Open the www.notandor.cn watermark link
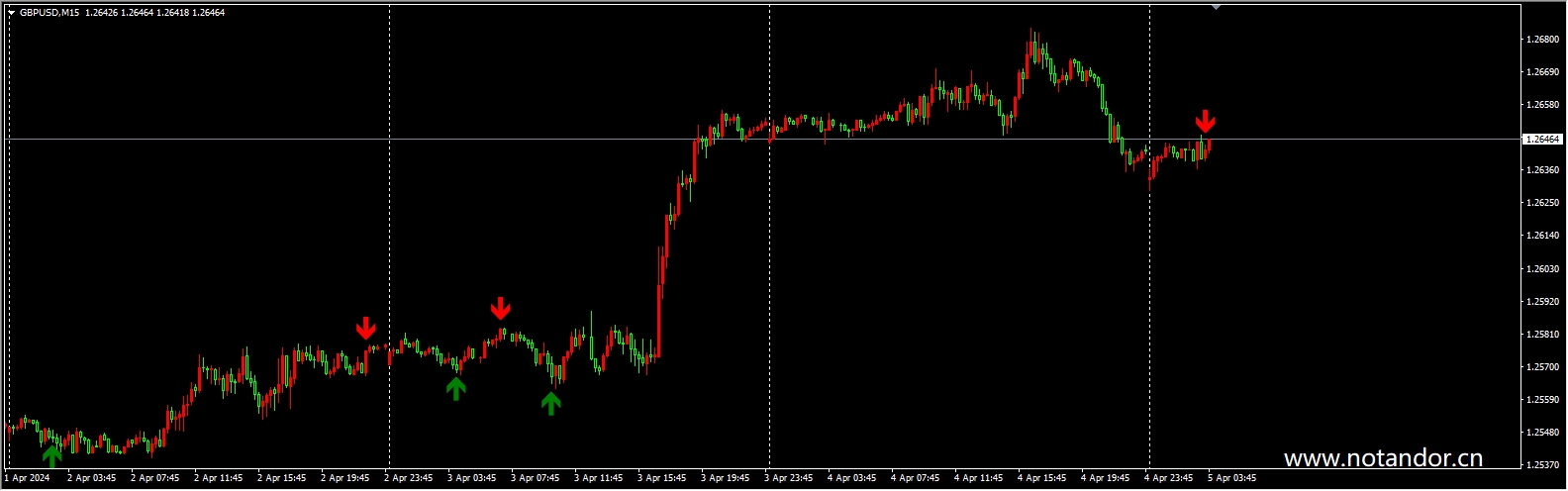Screen dimensions: 1568x491 pos(1383,457)
